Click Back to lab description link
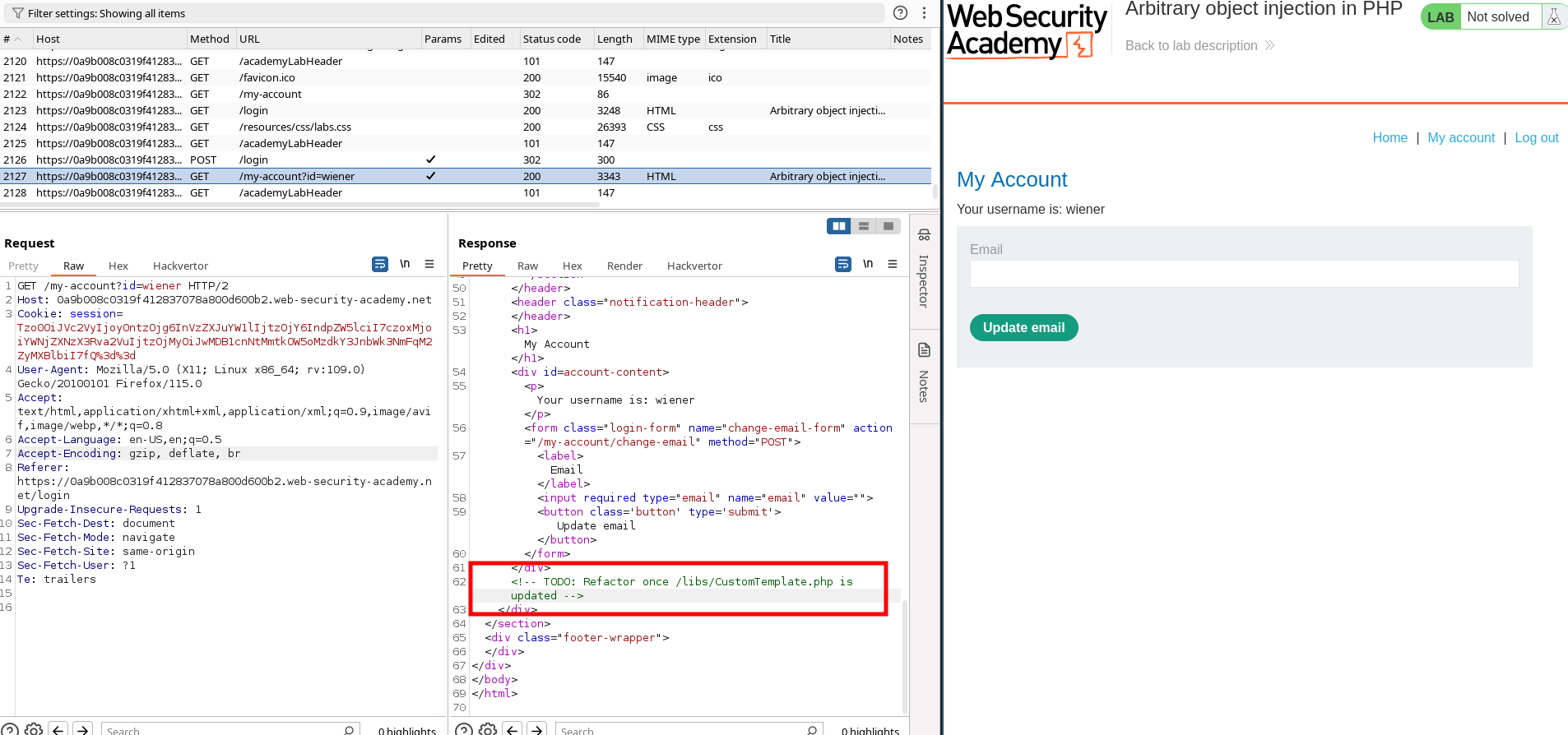 pos(1199,45)
